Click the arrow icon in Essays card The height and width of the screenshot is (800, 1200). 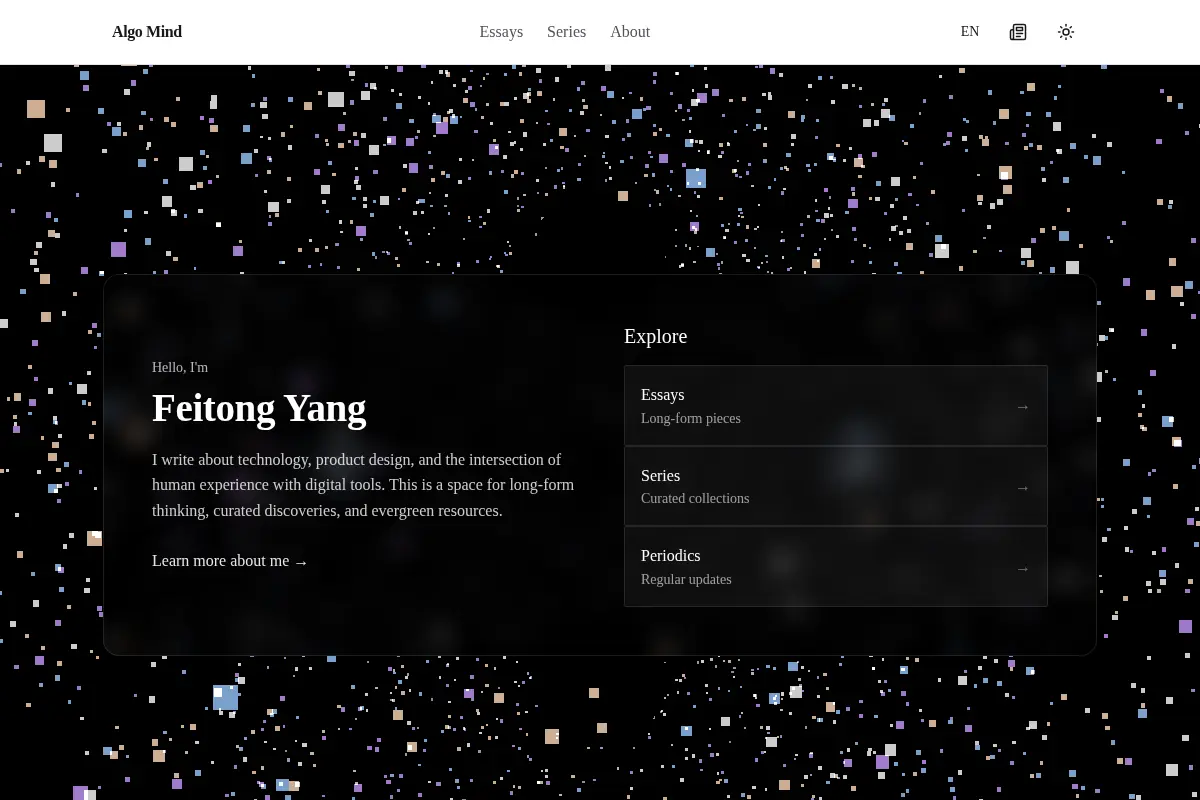pyautogui.click(x=1023, y=407)
